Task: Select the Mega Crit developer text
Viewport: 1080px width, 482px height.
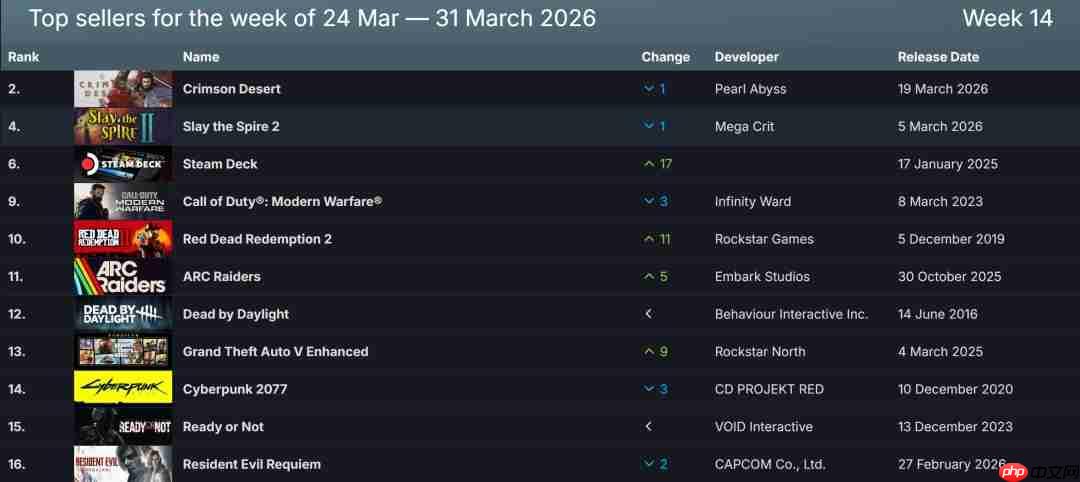Action: click(744, 127)
